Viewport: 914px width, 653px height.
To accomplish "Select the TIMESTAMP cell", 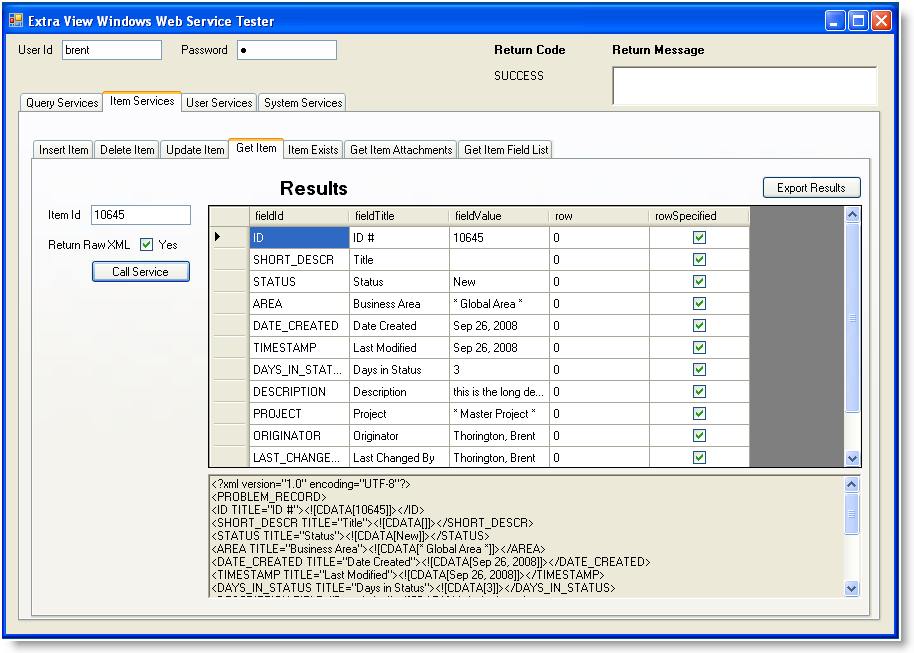I will (299, 347).
